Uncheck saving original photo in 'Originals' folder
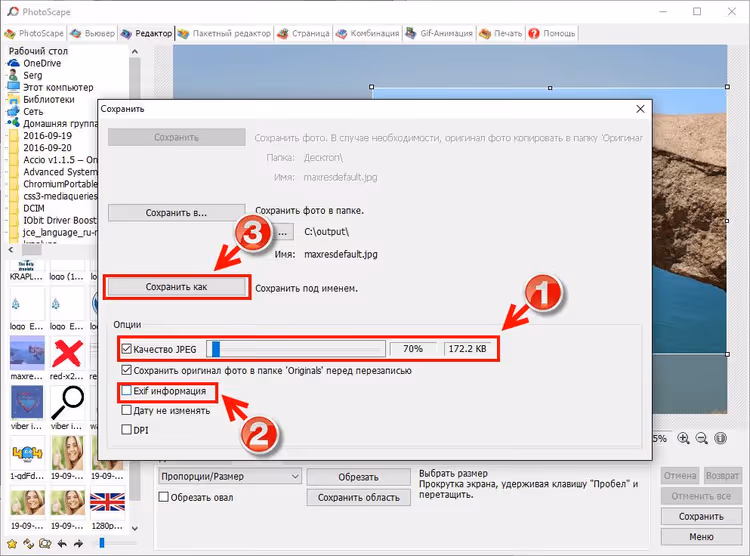 (126, 370)
